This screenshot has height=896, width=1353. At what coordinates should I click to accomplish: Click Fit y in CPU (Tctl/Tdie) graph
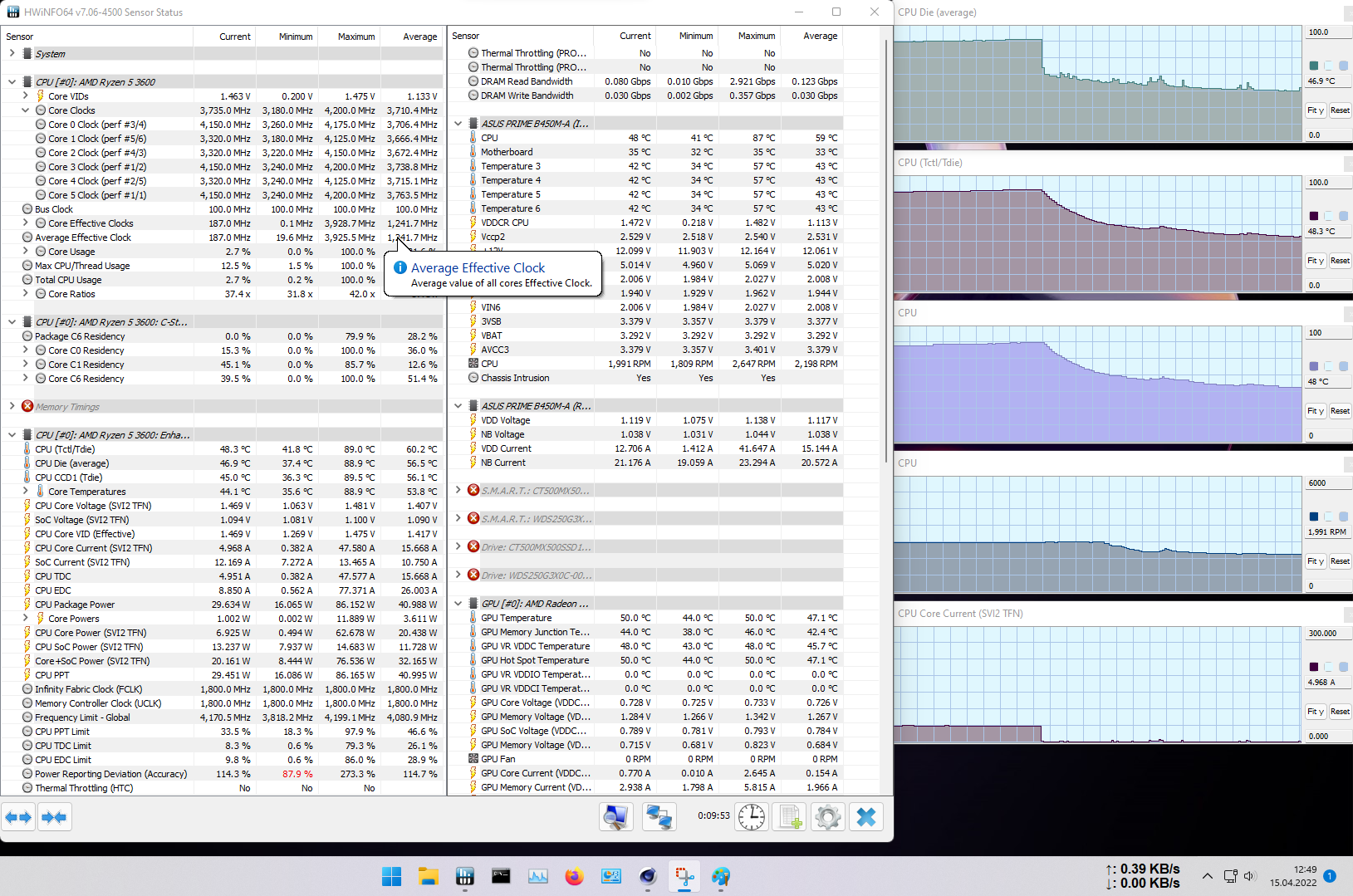(1316, 261)
